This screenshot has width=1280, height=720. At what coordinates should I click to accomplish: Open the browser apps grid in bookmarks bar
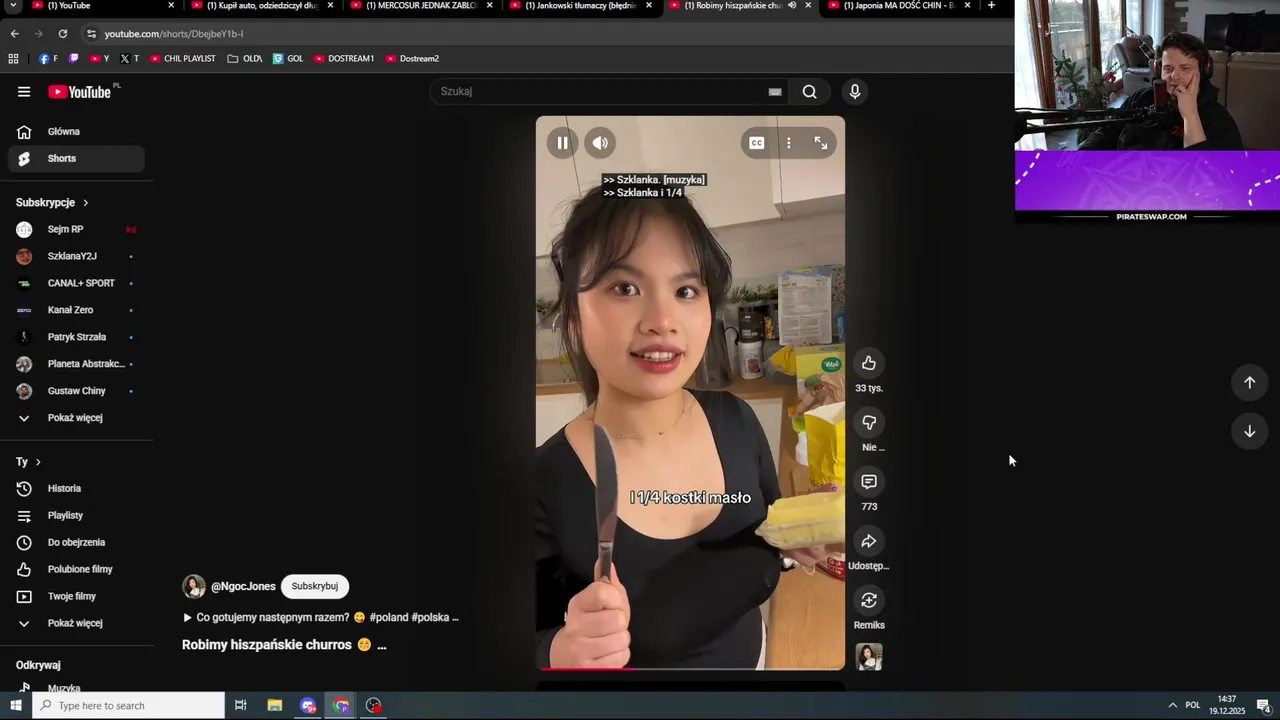(x=13, y=59)
